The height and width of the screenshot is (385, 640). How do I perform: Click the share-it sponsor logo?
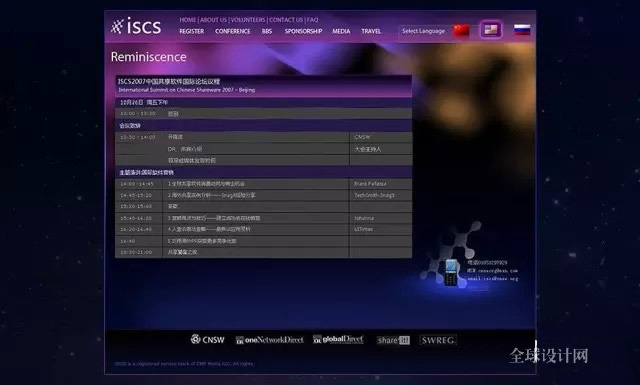(393, 340)
